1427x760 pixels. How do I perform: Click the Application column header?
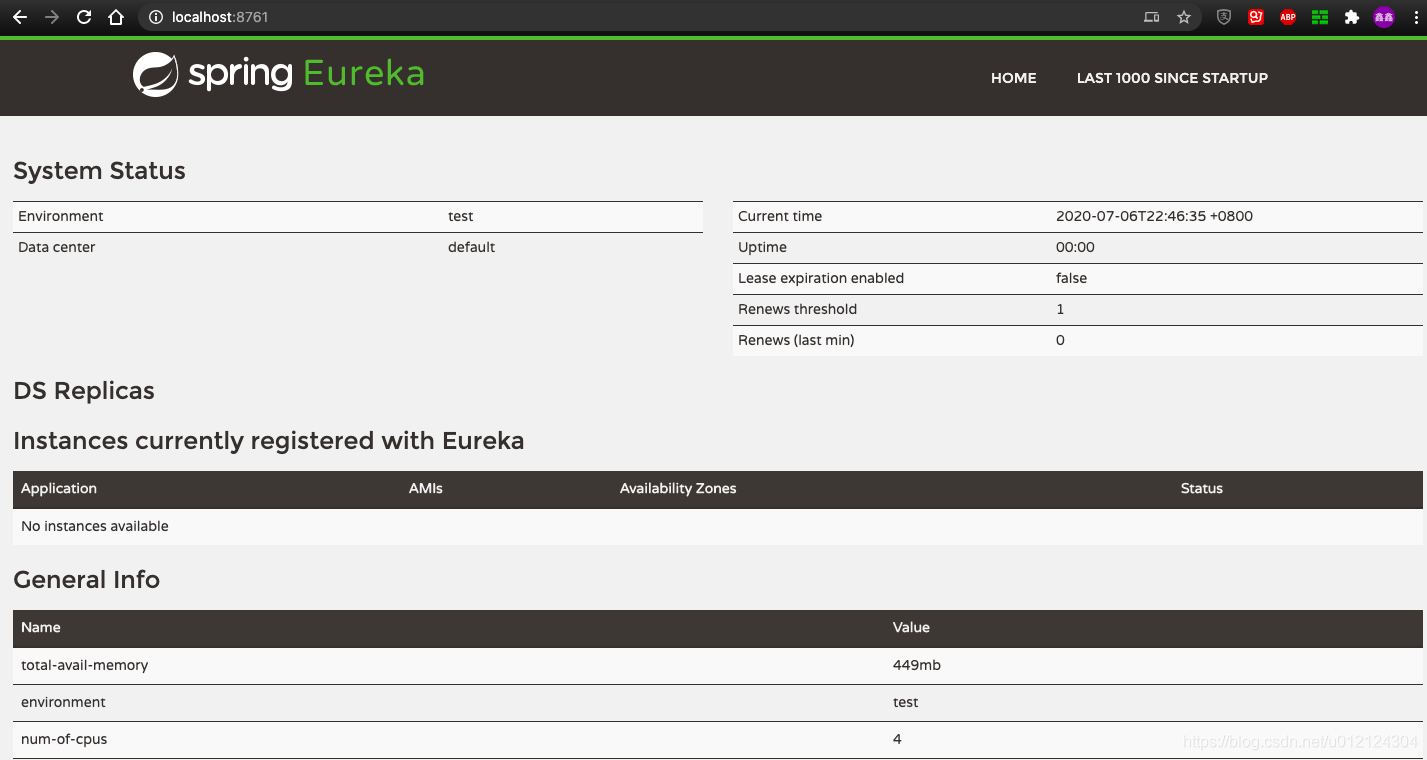click(59, 488)
